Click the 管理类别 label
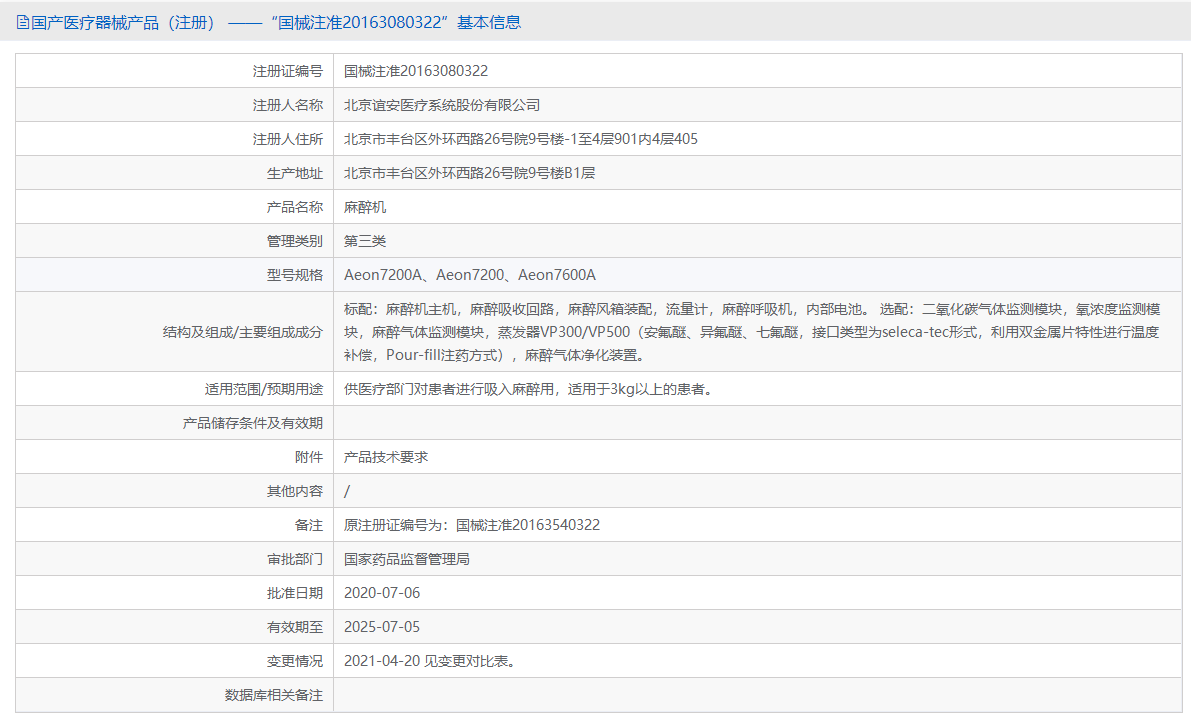The width and height of the screenshot is (1191, 721). pyautogui.click(x=295, y=241)
